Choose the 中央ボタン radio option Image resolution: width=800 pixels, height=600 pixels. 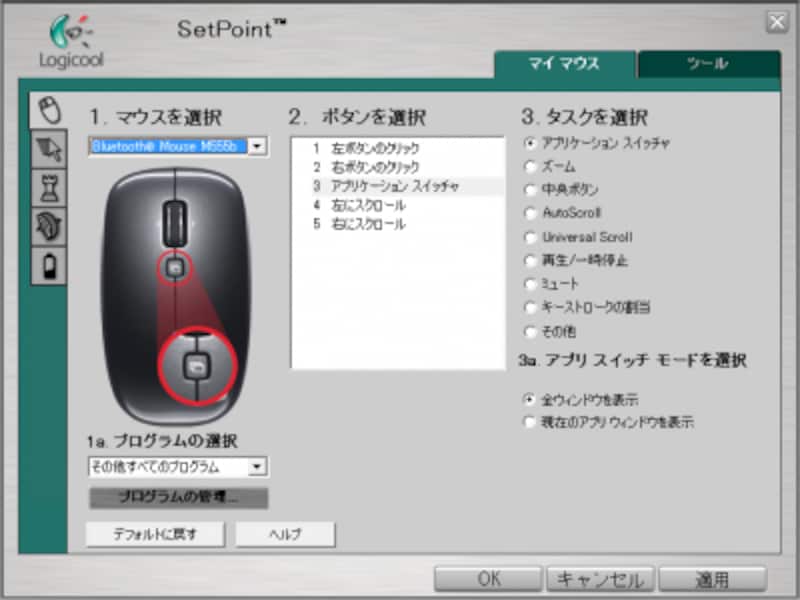pos(530,189)
